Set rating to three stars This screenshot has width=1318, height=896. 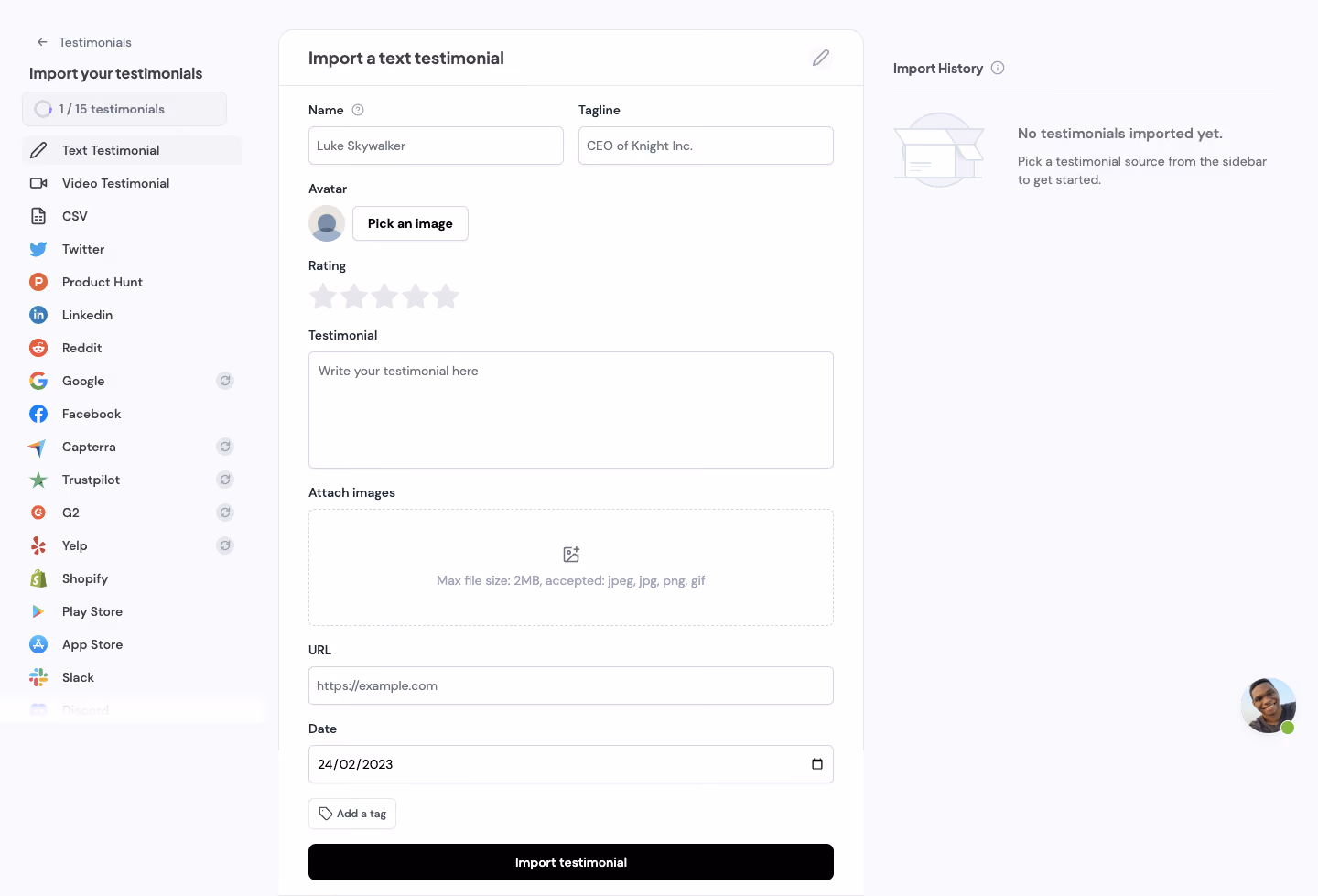click(x=384, y=297)
